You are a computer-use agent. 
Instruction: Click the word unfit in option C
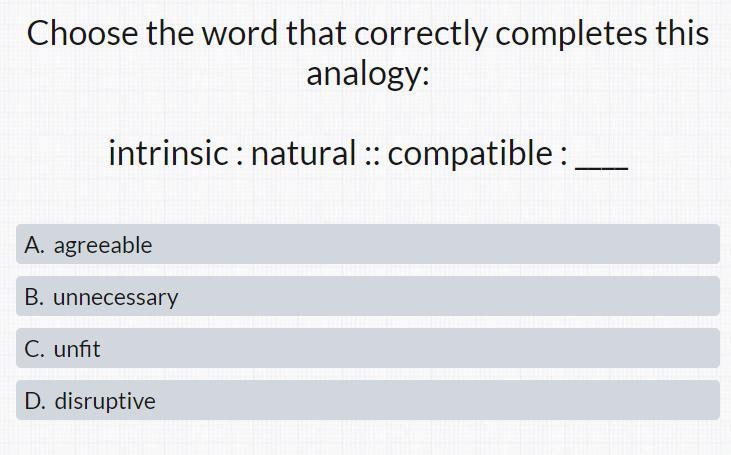[77, 349]
